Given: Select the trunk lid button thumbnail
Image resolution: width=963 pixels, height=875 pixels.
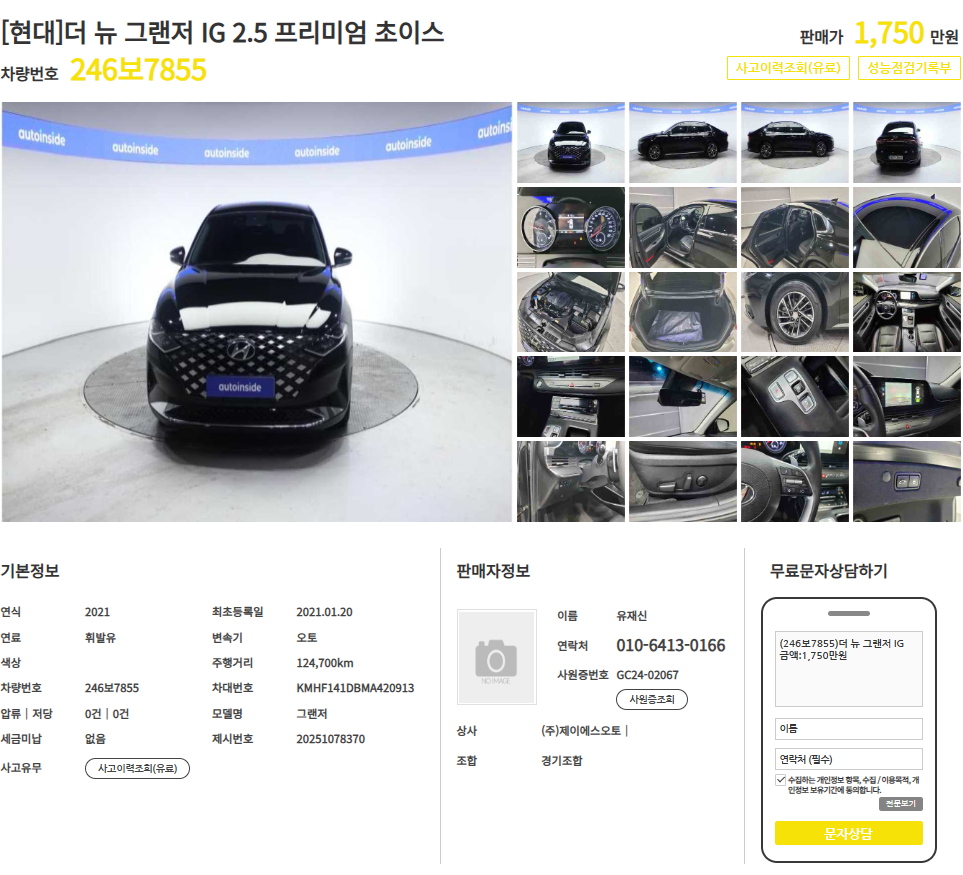Looking at the screenshot, I should [x=906, y=481].
